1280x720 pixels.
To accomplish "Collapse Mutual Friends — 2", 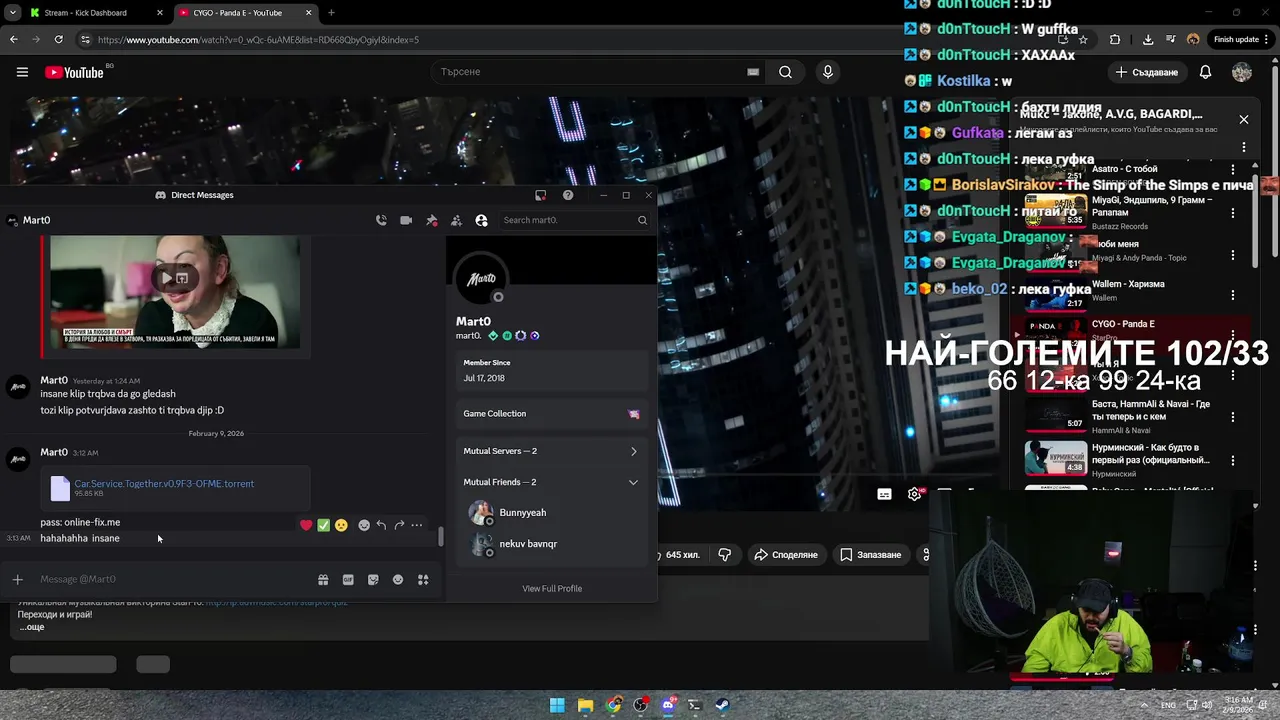I will click(551, 482).
